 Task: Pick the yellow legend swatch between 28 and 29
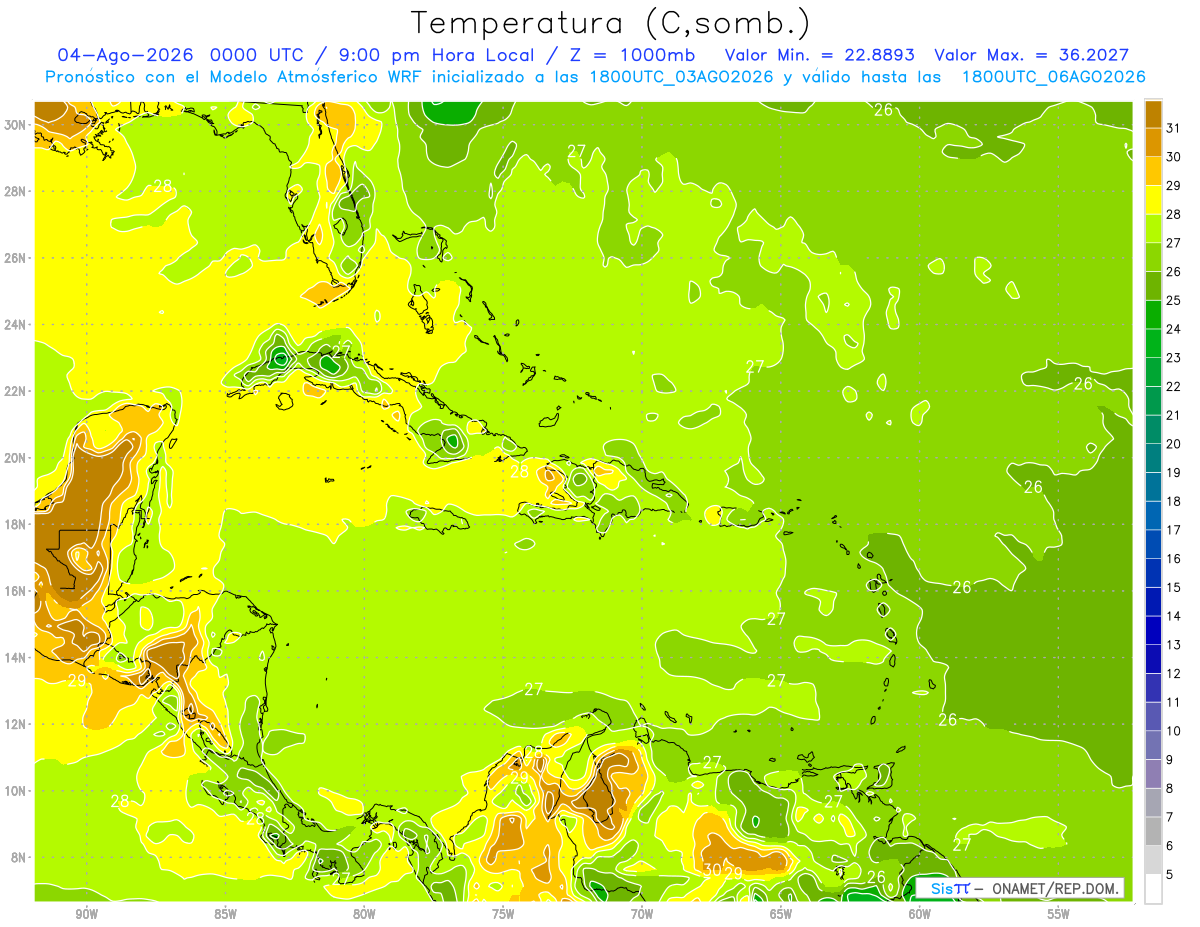tap(1153, 200)
